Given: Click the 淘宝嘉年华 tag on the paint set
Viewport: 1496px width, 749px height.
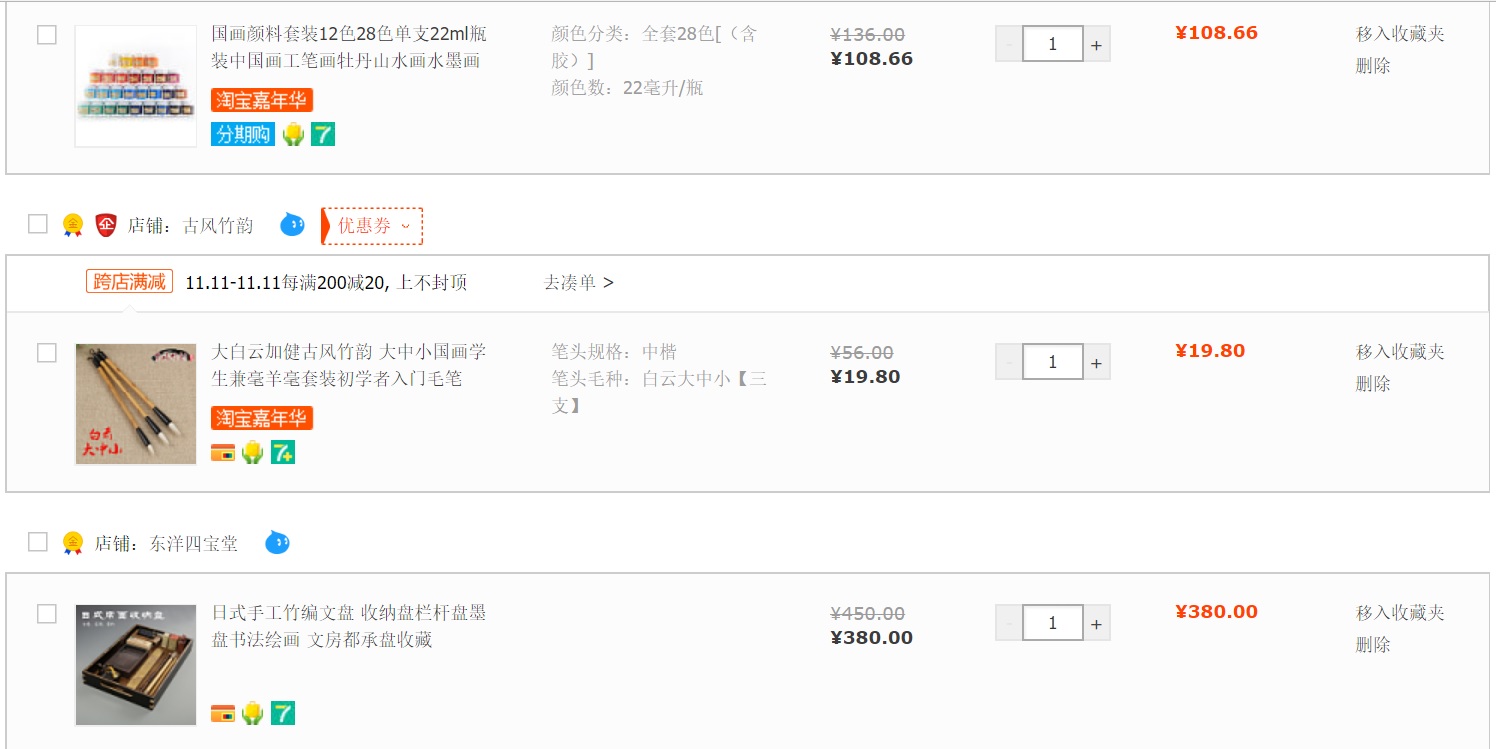Looking at the screenshot, I should [262, 100].
